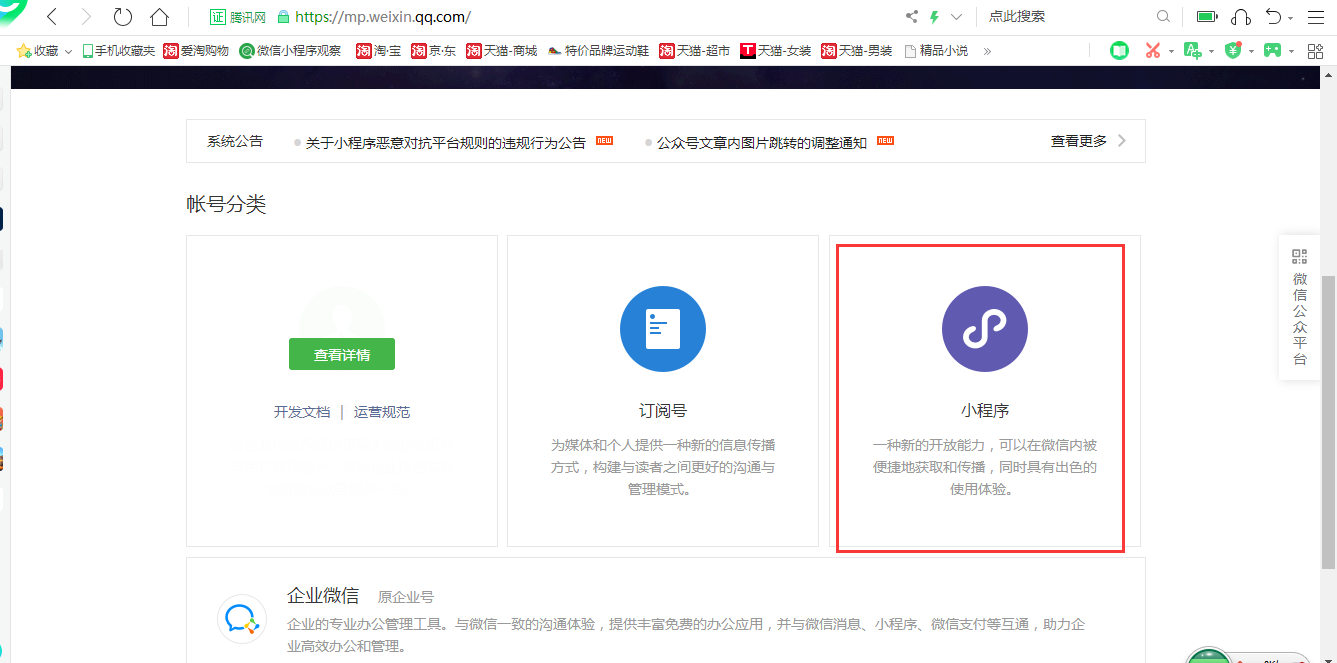This screenshot has width=1337, height=663.
Task: Click the game controller icon in the toolbar
Action: click(1272, 50)
